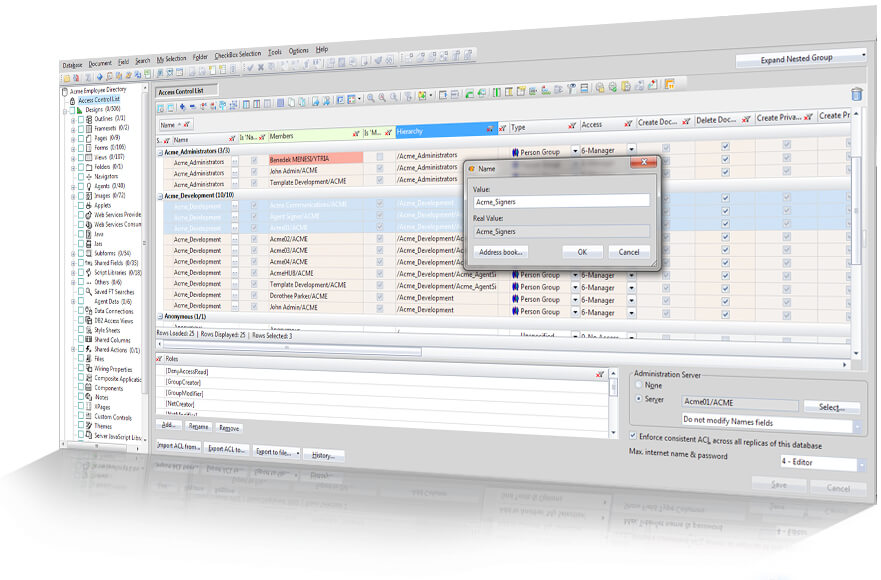Click the filter icon in the Access column header
The height and width of the screenshot is (580, 881).
coord(628,124)
